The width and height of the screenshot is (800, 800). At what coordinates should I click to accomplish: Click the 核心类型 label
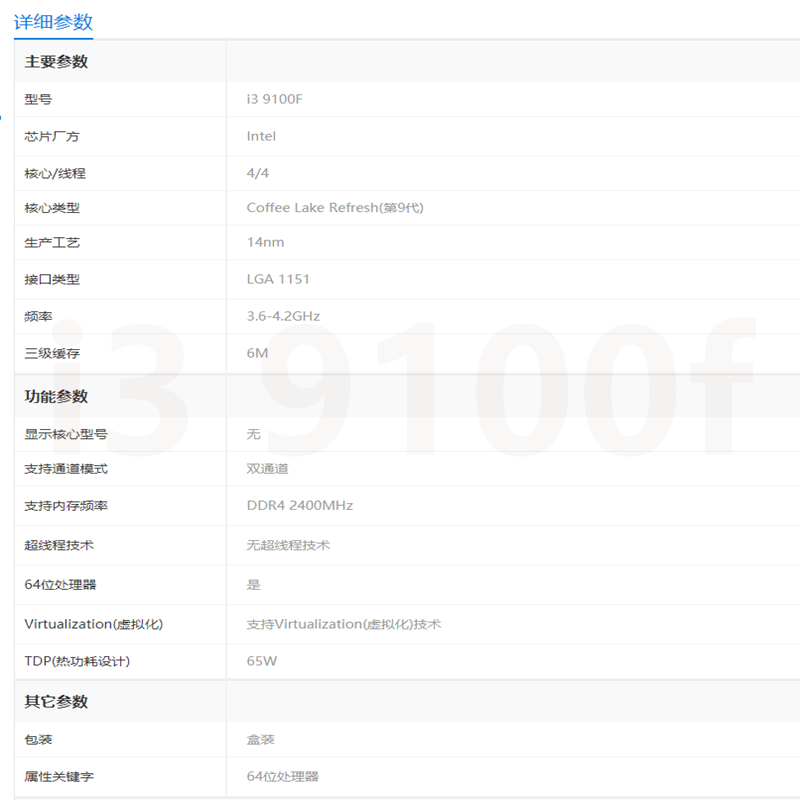(x=52, y=208)
